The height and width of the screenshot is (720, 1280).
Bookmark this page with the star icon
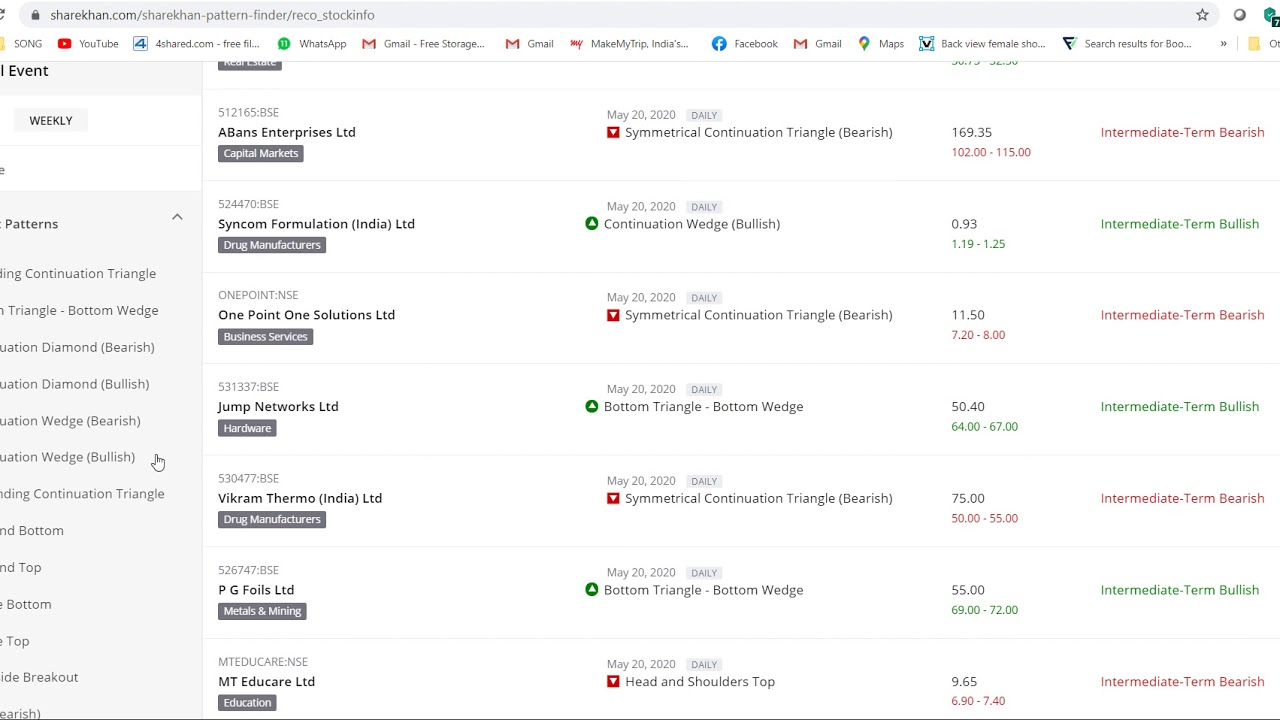coord(1202,15)
